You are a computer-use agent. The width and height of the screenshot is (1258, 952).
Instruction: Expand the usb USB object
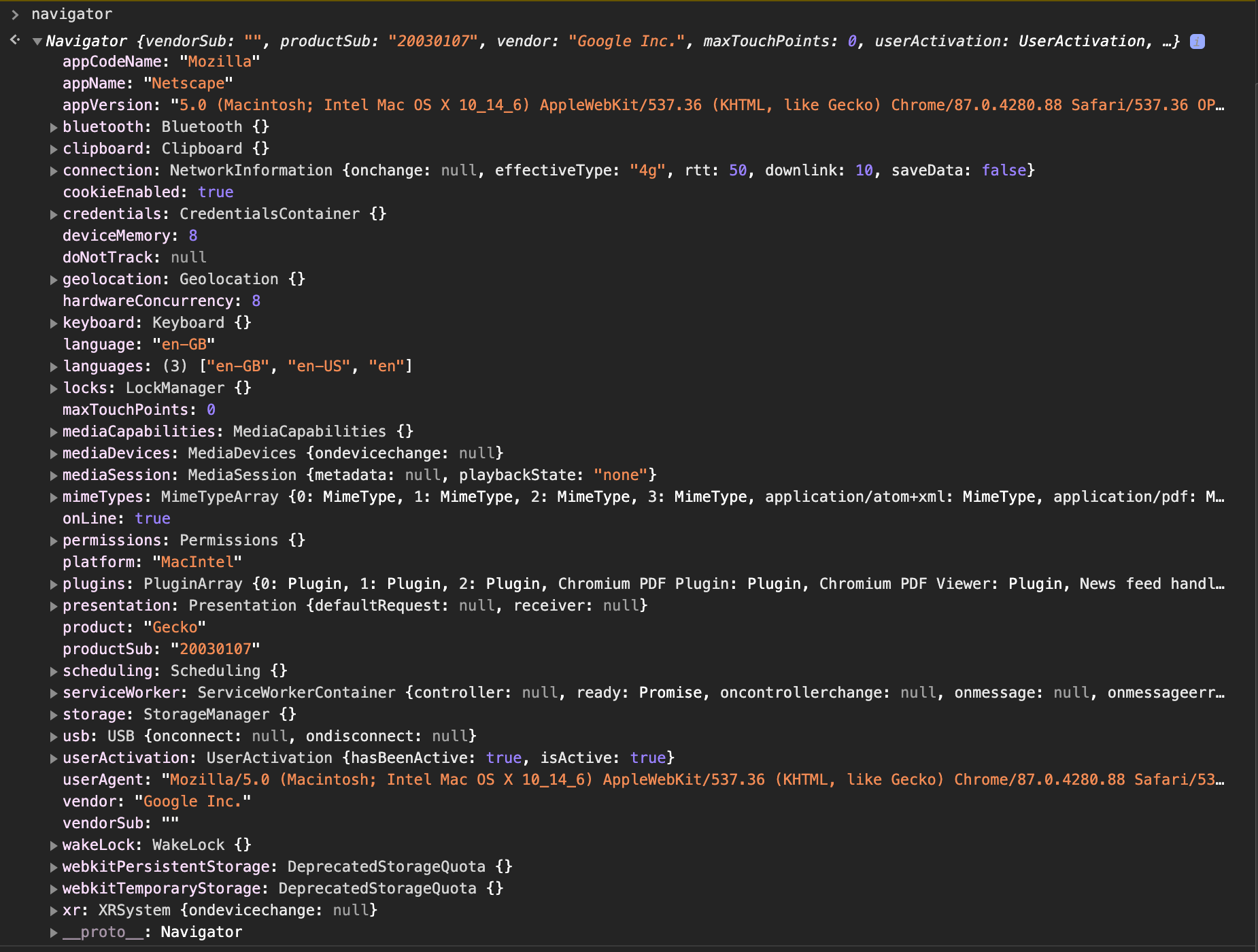pyautogui.click(x=54, y=736)
